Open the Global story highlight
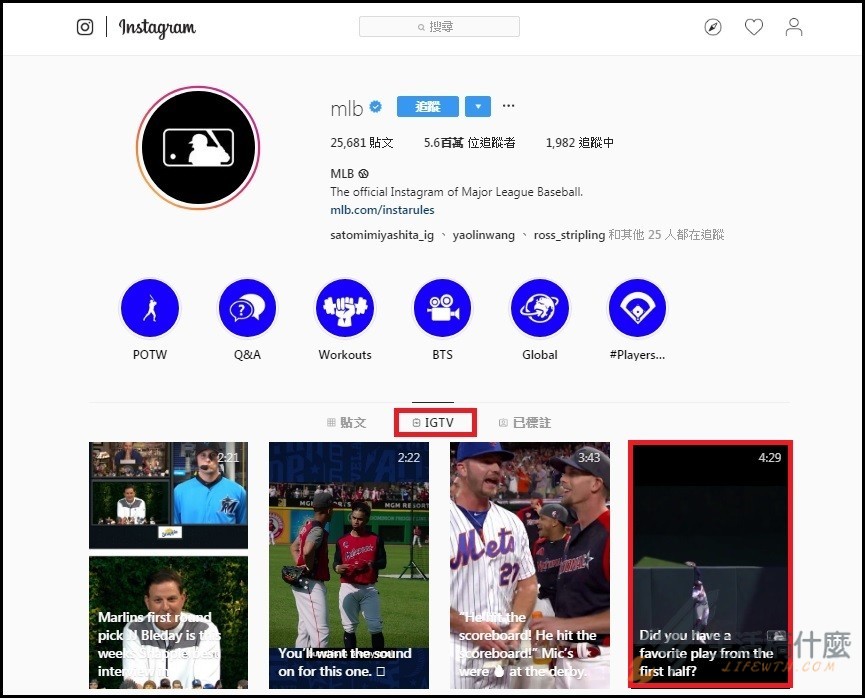Viewport: 865px width, 699px height. point(540,309)
